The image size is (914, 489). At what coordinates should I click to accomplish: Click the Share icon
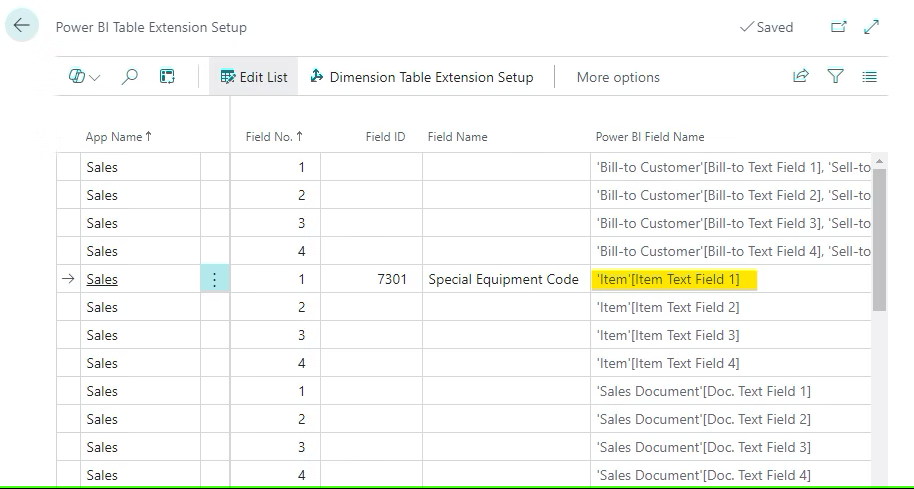point(801,76)
